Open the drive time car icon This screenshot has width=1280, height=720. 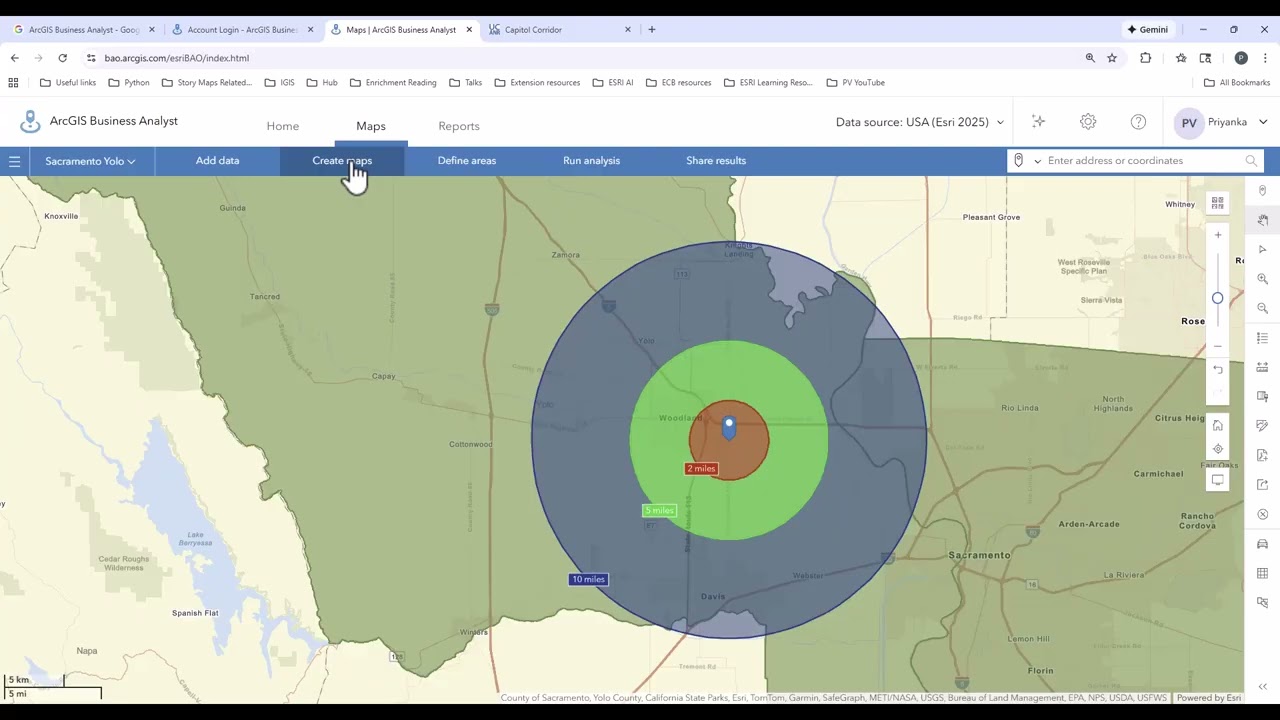pyautogui.click(x=1262, y=544)
